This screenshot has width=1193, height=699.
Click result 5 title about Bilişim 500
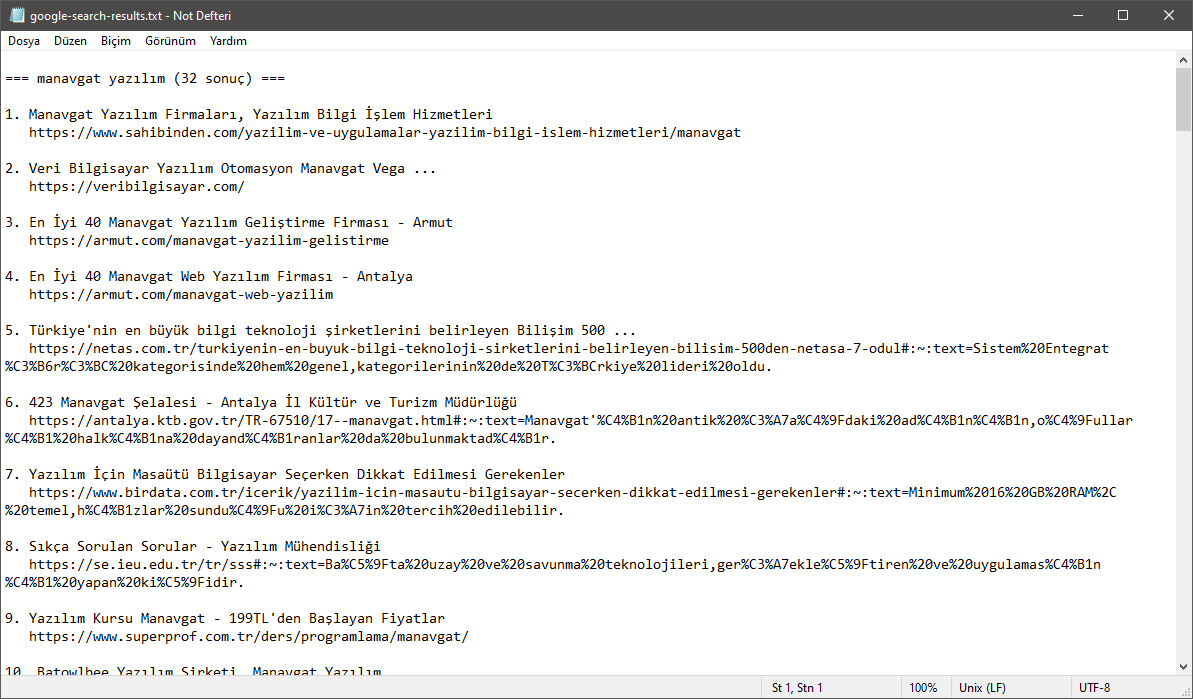332,330
